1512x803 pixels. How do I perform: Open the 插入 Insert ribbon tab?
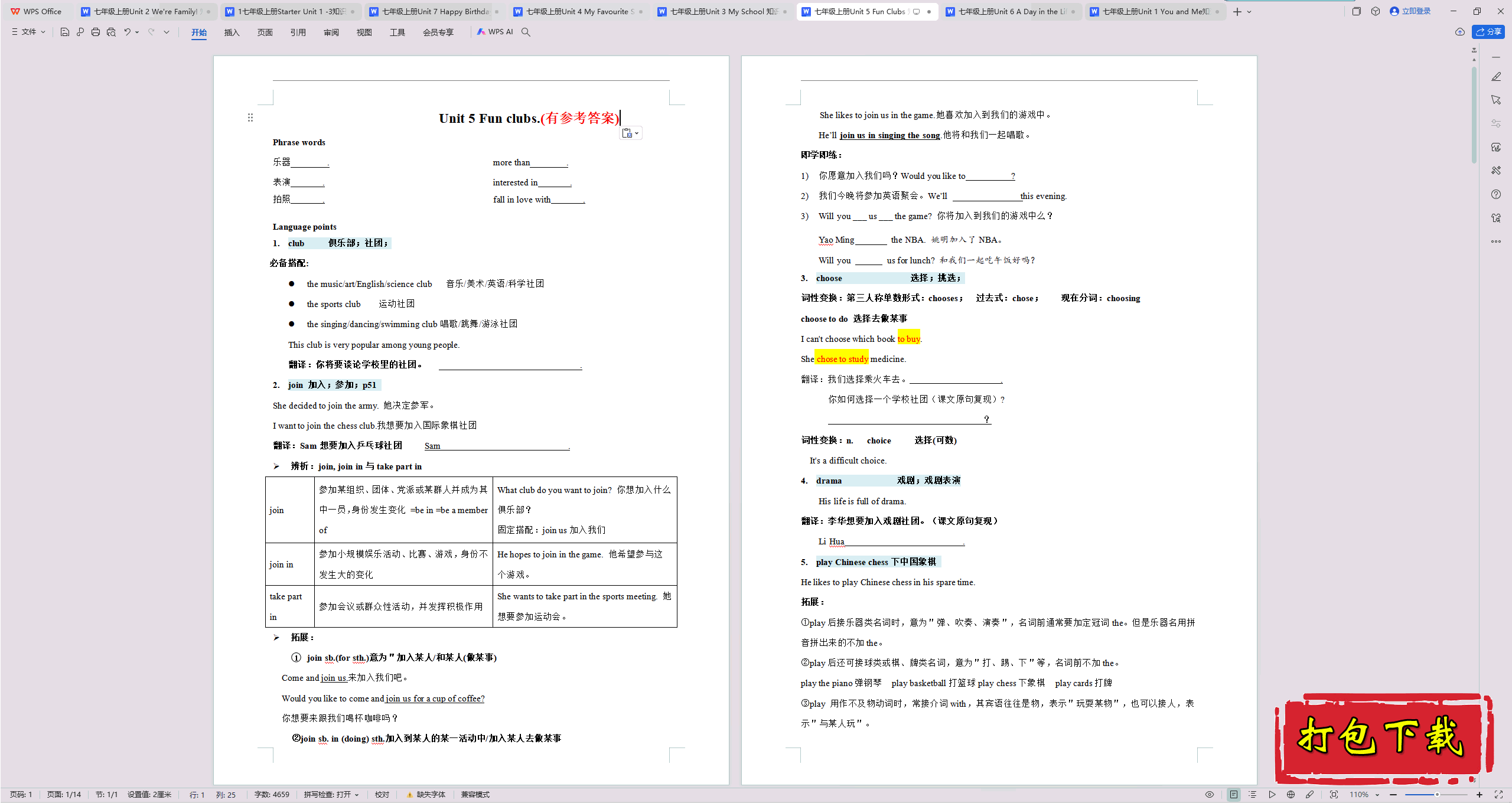pos(232,32)
